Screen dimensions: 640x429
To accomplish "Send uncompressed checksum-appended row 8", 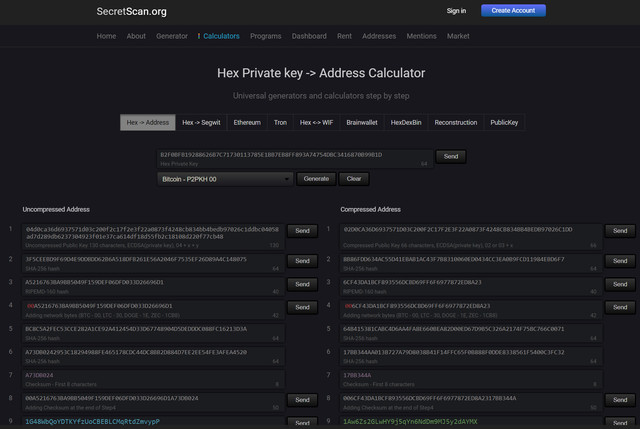I will (x=302, y=400).
